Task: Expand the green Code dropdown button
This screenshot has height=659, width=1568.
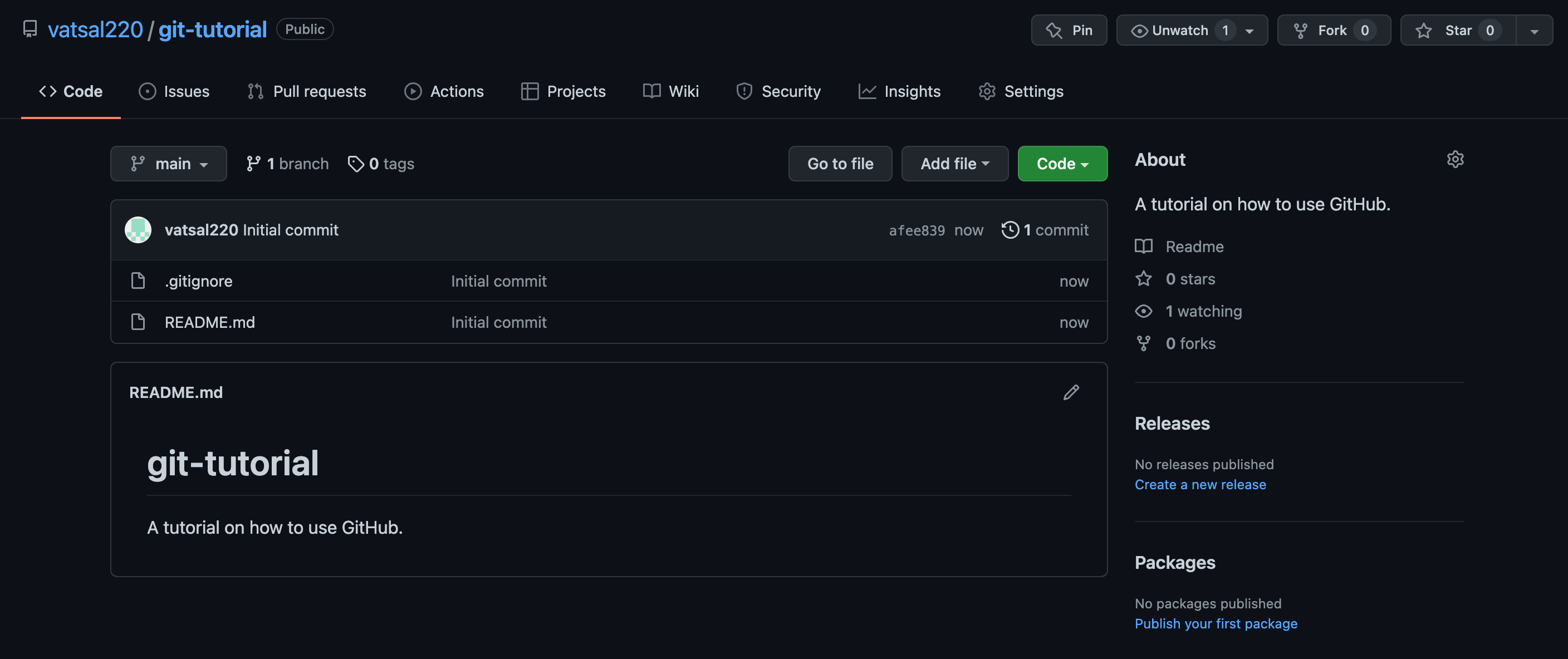Action: pyautogui.click(x=1062, y=164)
